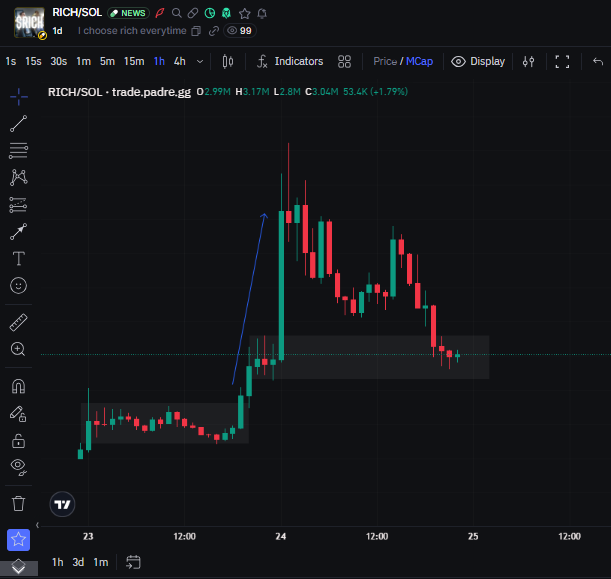Copy the token description text
Image resolution: width=611 pixels, height=579 pixels.
pyautogui.click(x=196, y=31)
